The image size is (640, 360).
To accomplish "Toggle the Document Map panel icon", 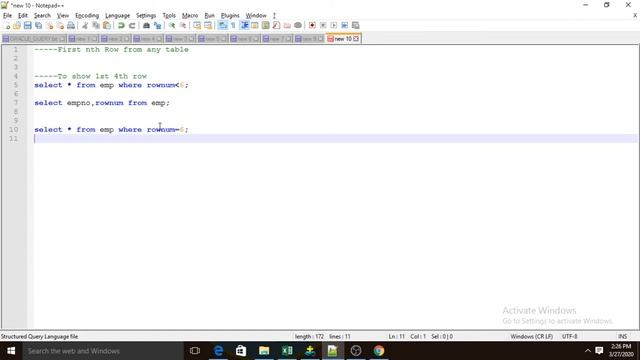I will pyautogui.click(x=266, y=25).
